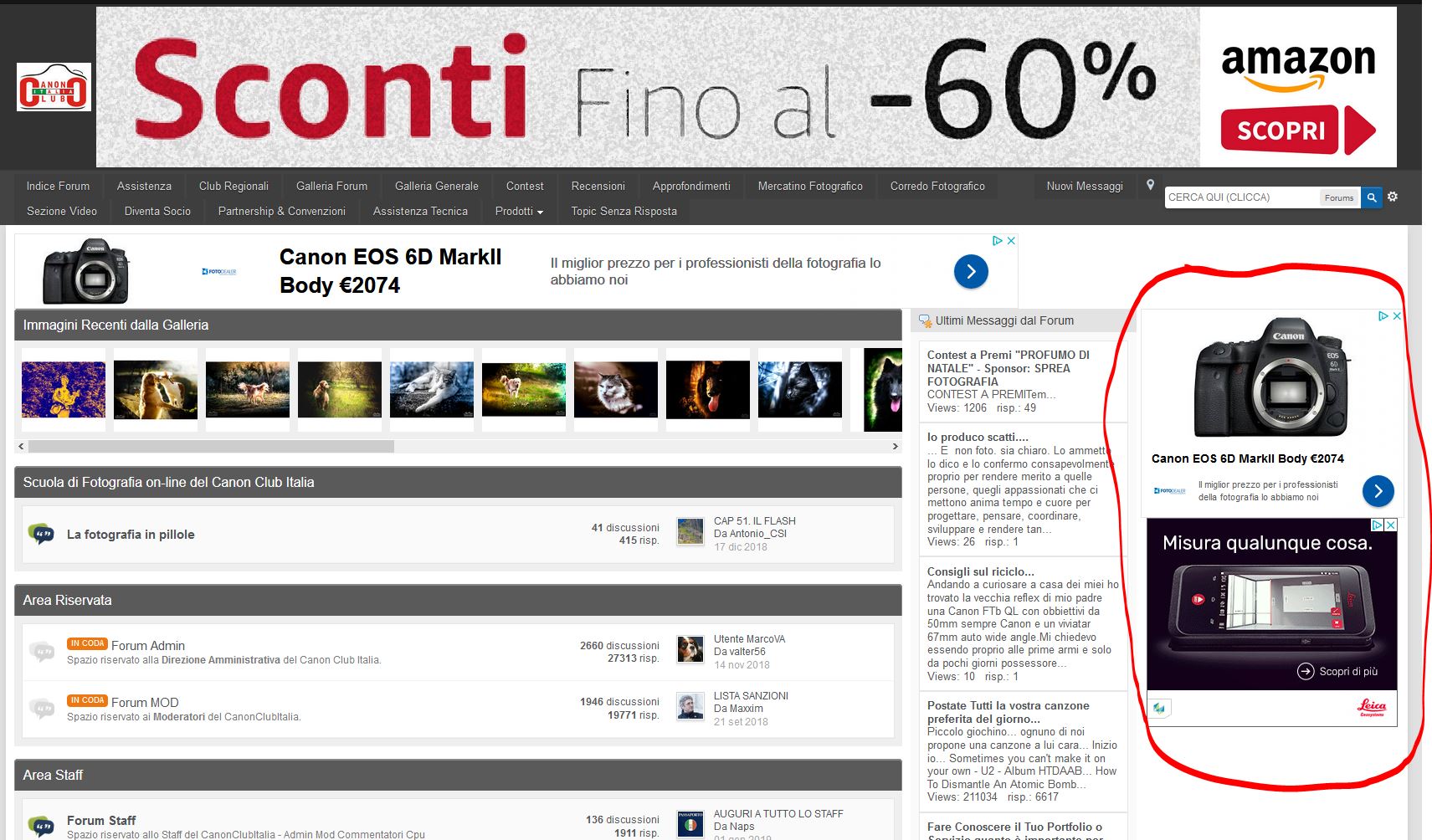The height and width of the screenshot is (840, 1432).
Task: Click status icon beside Forum MOD
Action: (x=41, y=708)
